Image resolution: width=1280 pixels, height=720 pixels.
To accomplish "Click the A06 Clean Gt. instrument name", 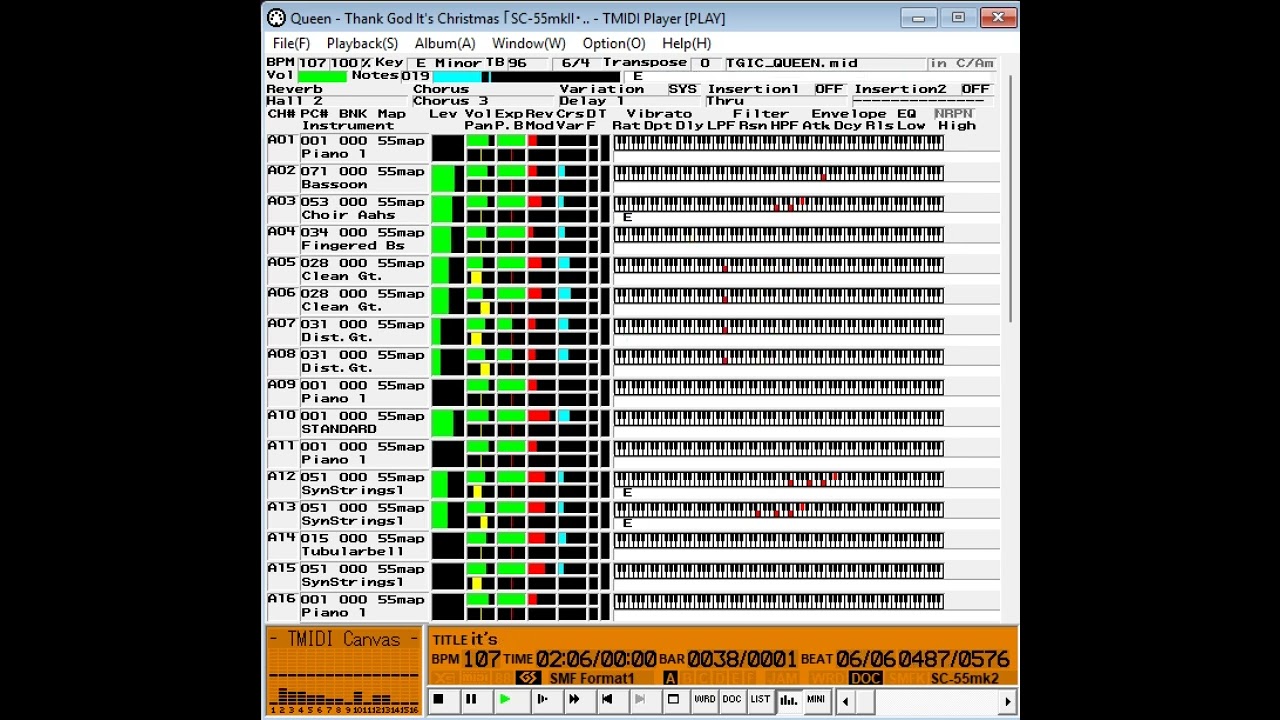I will tap(341, 307).
